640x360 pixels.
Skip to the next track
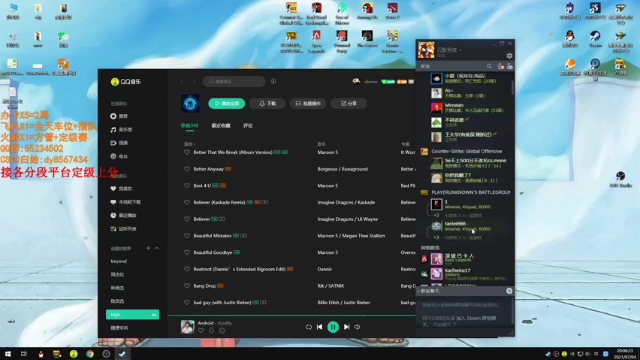(347, 327)
